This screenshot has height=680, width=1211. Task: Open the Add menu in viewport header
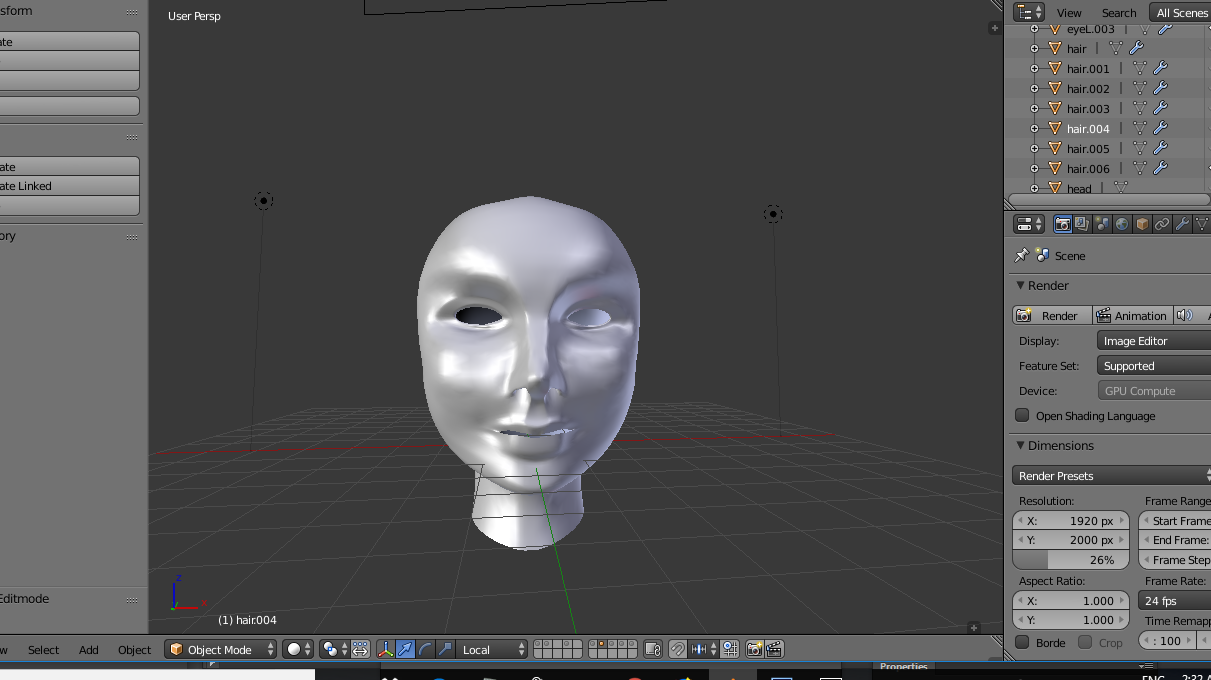point(89,649)
